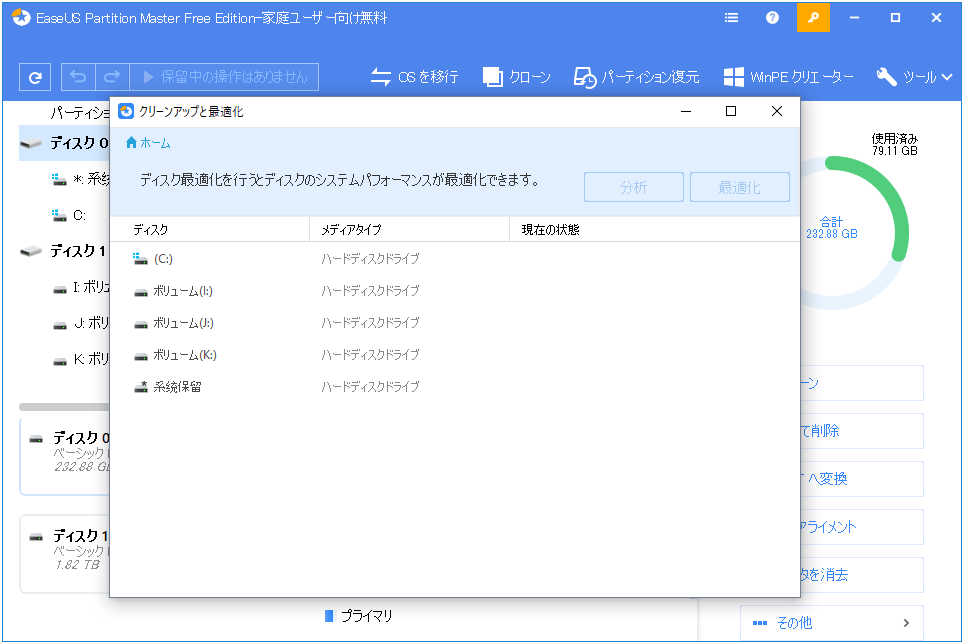The image size is (965, 644).
Task: Select the (C:) drive row in the list
Action: (x=164, y=259)
